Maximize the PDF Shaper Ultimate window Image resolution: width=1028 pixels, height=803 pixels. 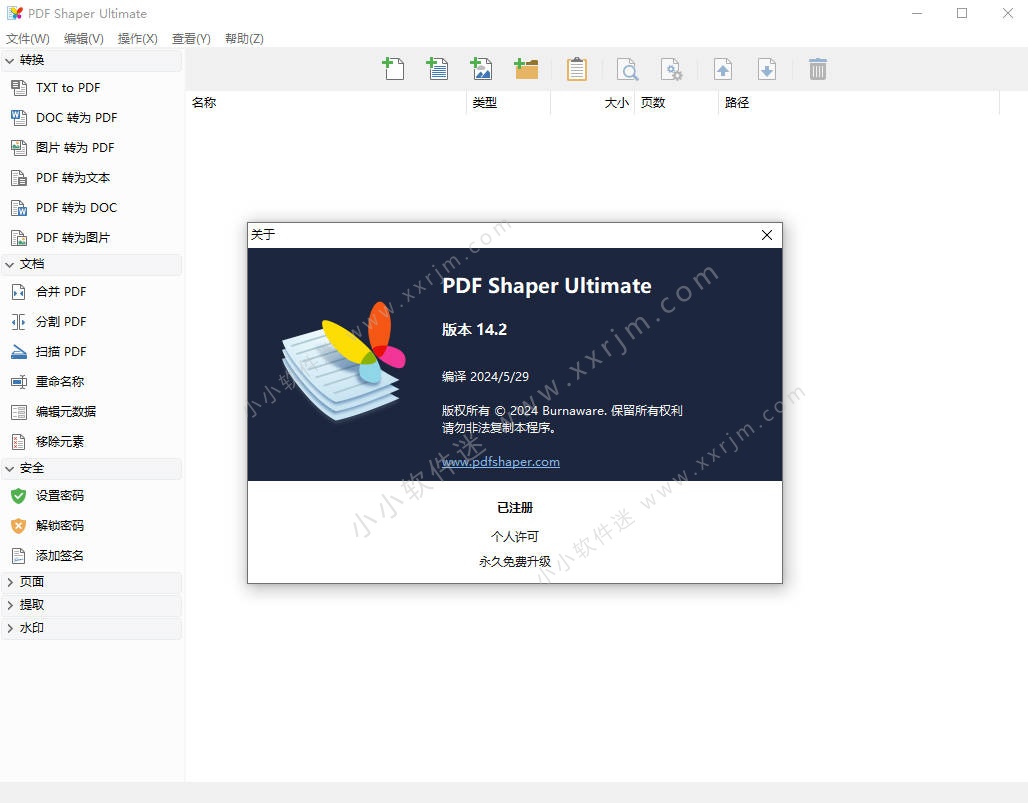click(962, 13)
